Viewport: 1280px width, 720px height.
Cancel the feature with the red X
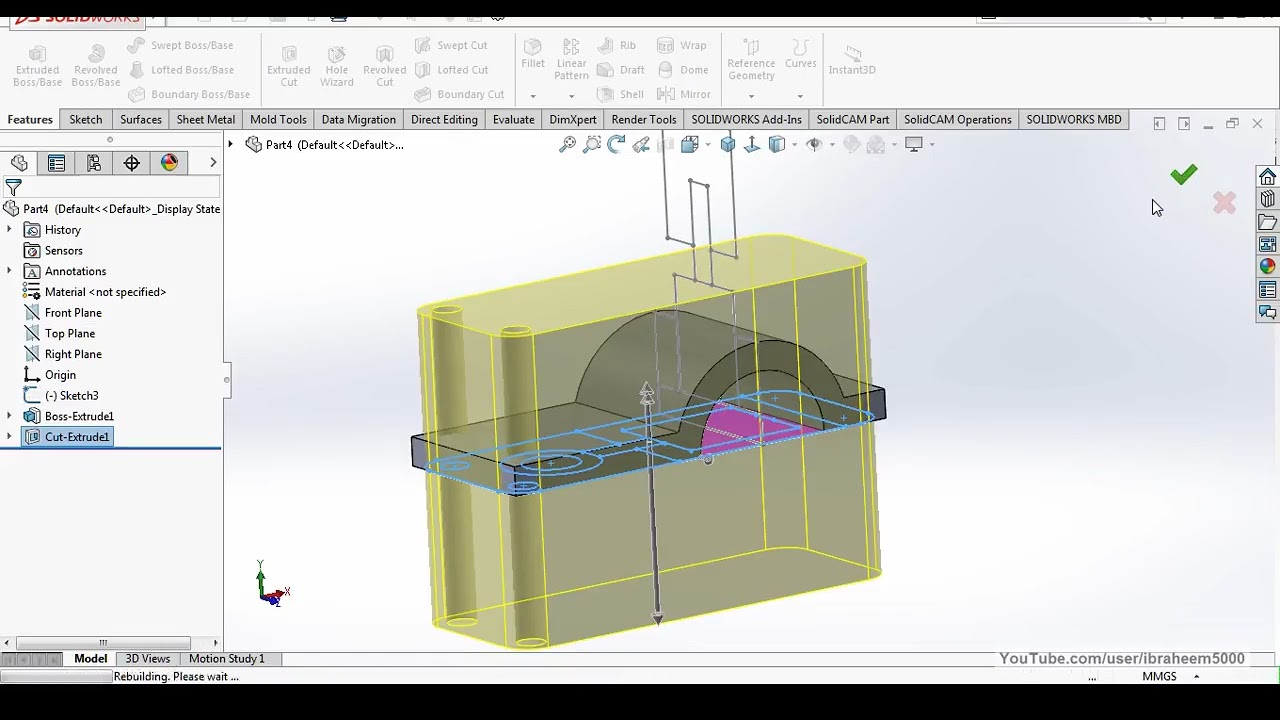pos(1224,203)
